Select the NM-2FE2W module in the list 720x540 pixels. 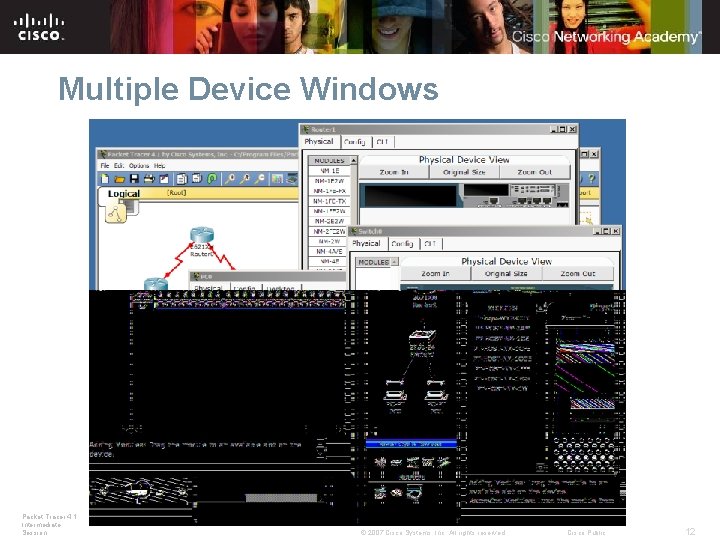coord(329,231)
